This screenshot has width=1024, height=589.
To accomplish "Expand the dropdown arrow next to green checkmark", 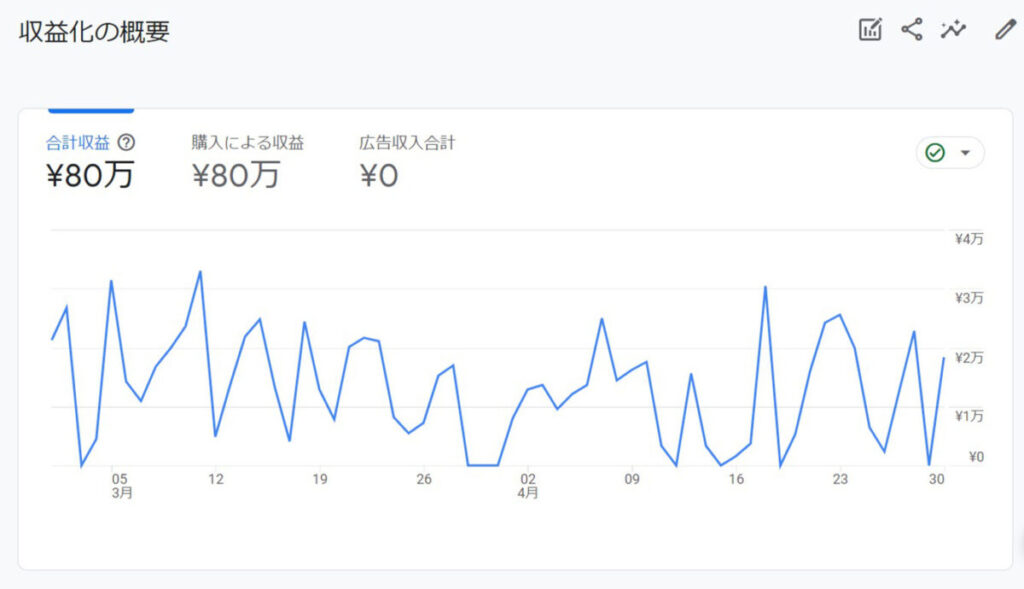I will click(965, 153).
